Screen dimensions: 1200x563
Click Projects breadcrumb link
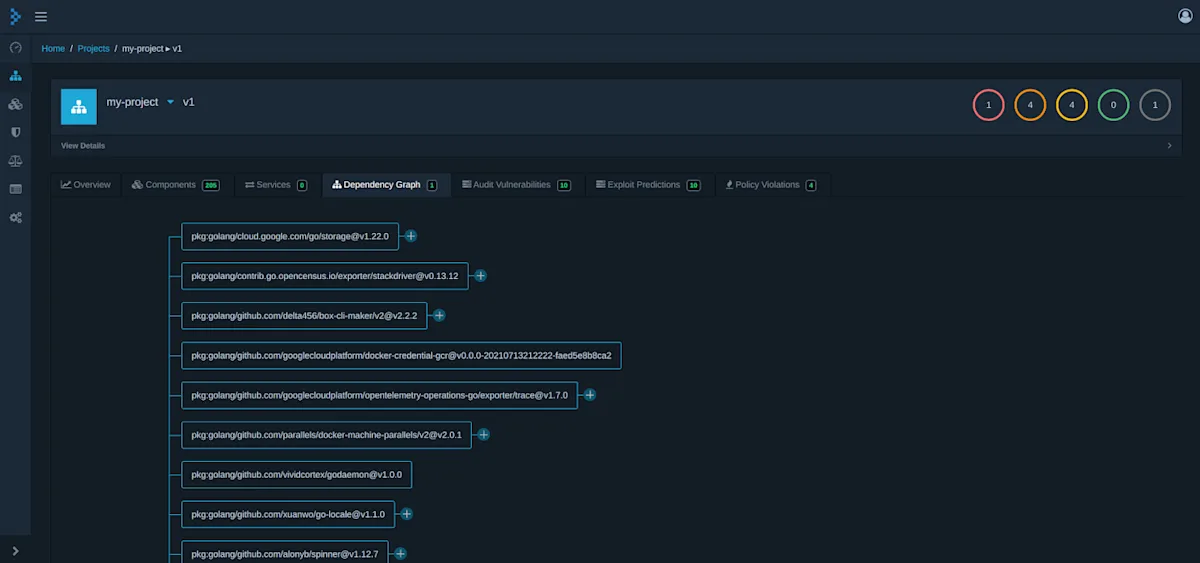click(93, 48)
